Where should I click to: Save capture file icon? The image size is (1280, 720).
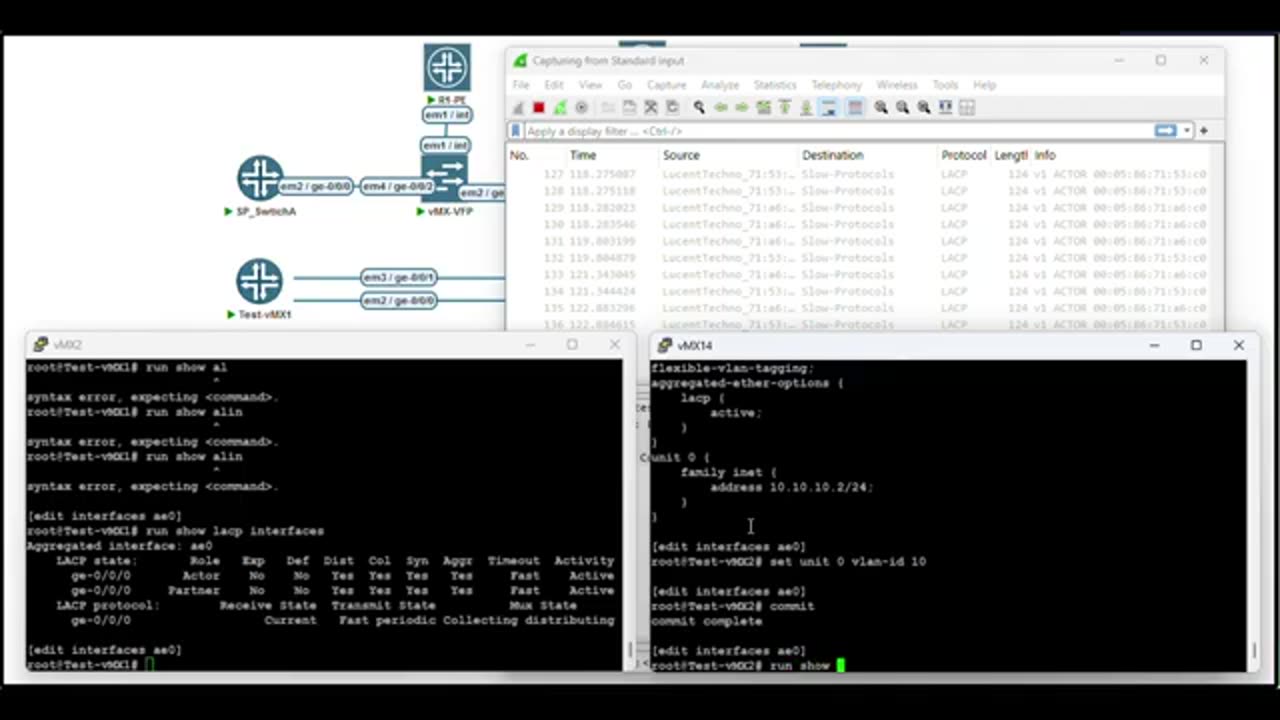[628, 107]
